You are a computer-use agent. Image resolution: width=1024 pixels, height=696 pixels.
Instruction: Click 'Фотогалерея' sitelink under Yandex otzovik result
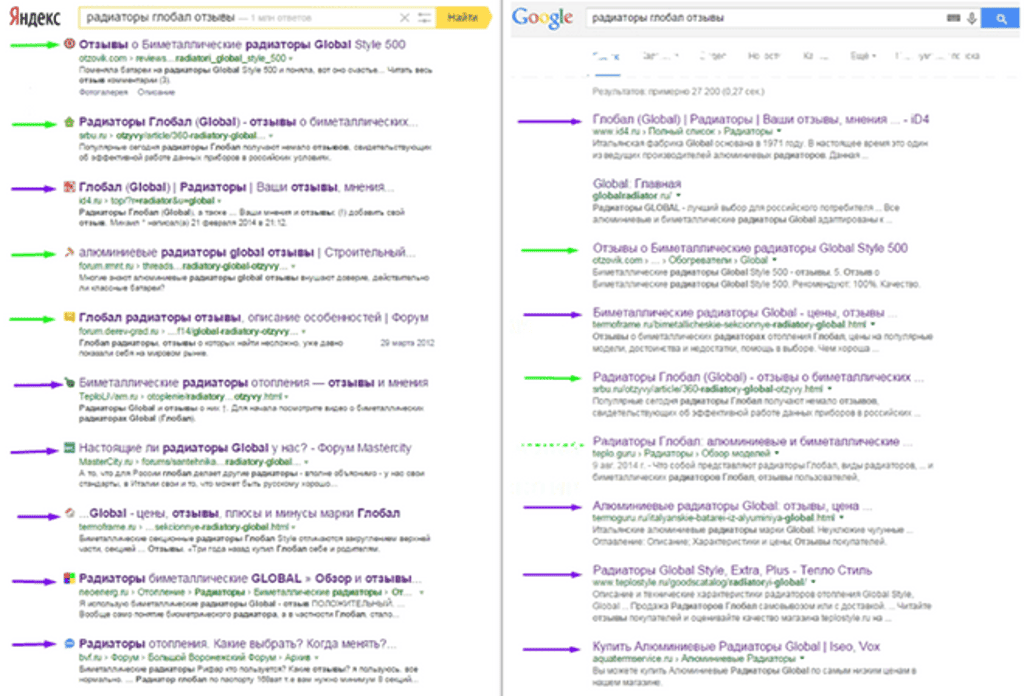point(104,92)
